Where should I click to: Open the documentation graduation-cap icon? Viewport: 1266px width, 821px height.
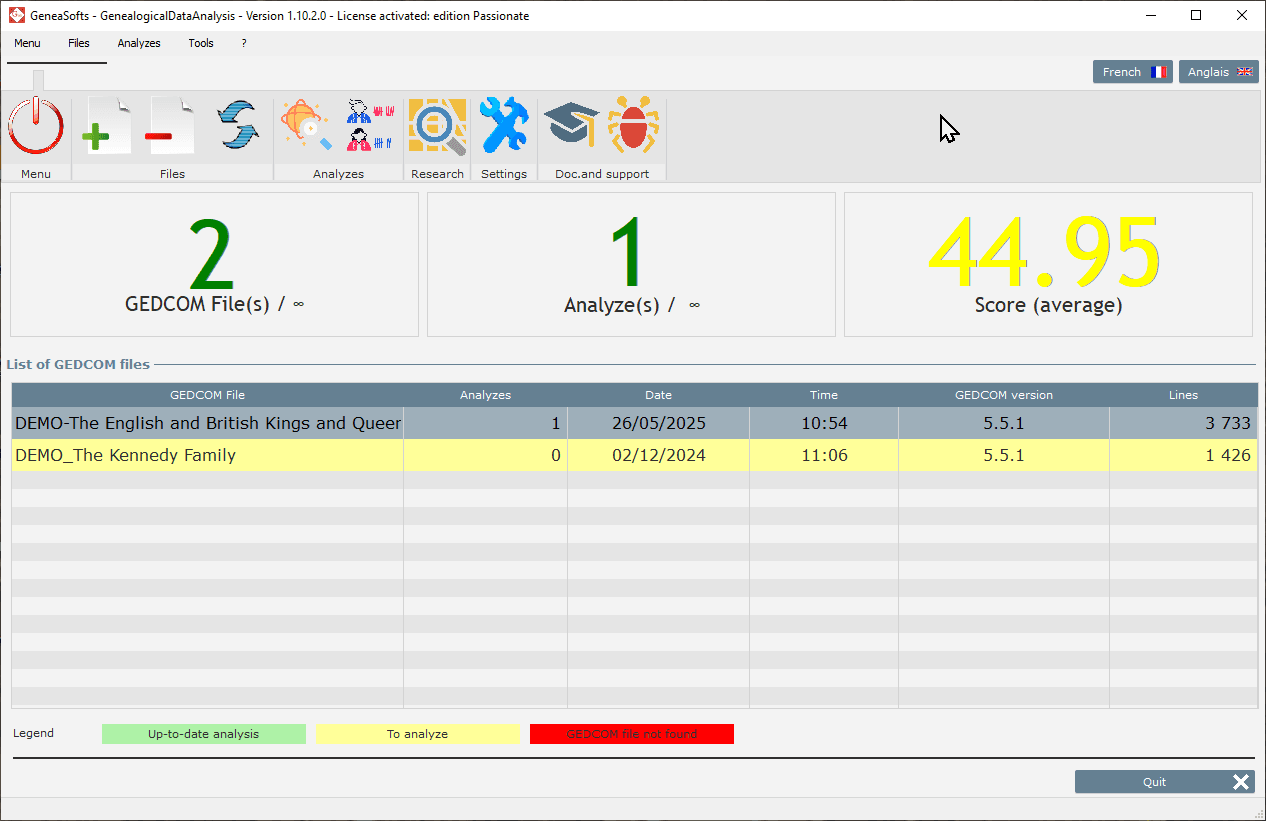[x=570, y=126]
